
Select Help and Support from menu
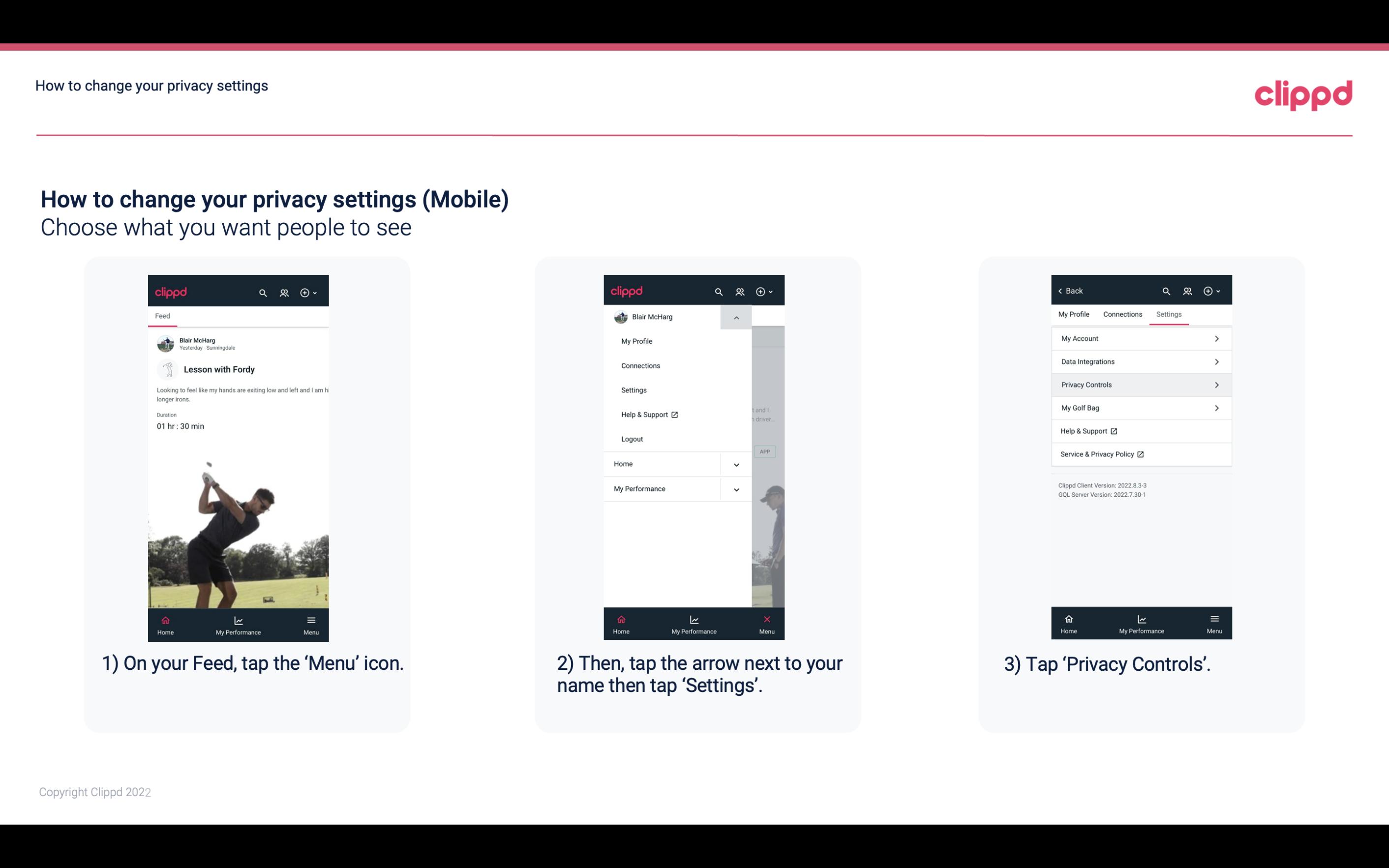(x=648, y=414)
